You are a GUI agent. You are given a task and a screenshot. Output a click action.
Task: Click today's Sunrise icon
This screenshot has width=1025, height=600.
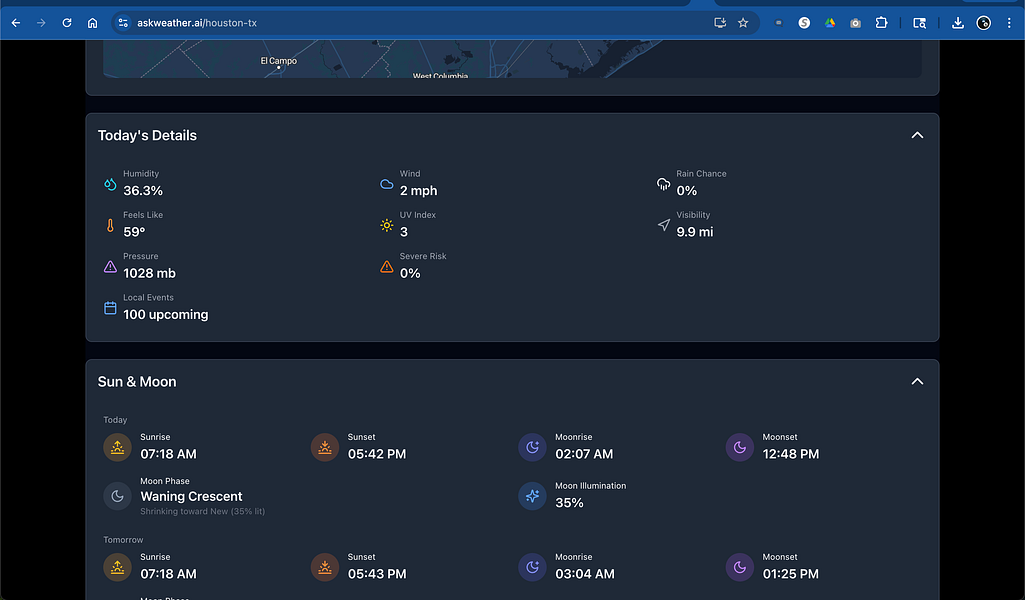(117, 447)
